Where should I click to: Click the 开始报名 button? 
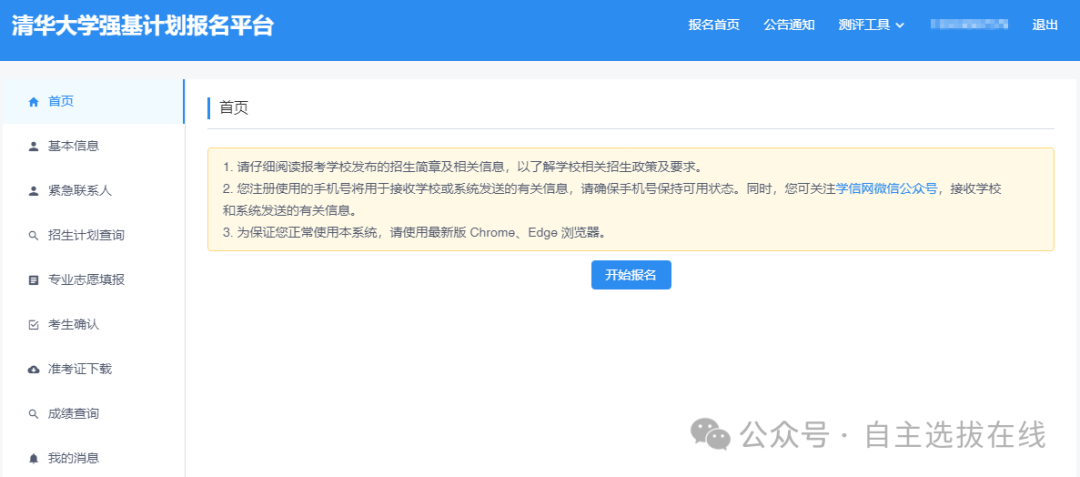point(631,275)
